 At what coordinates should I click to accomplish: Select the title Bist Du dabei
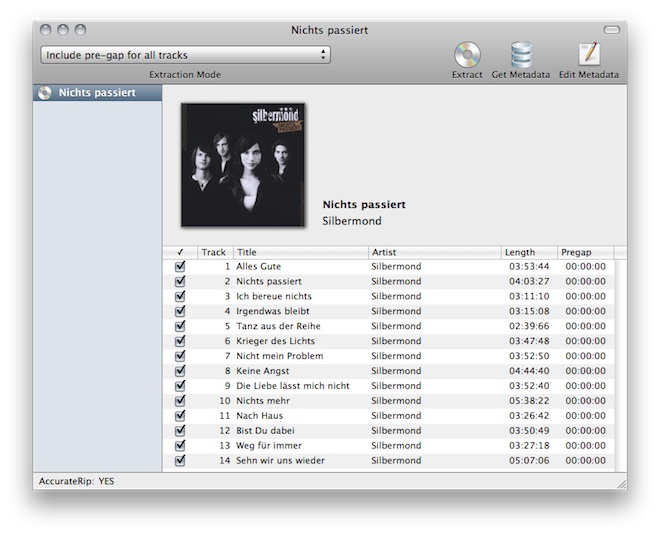coord(265,431)
